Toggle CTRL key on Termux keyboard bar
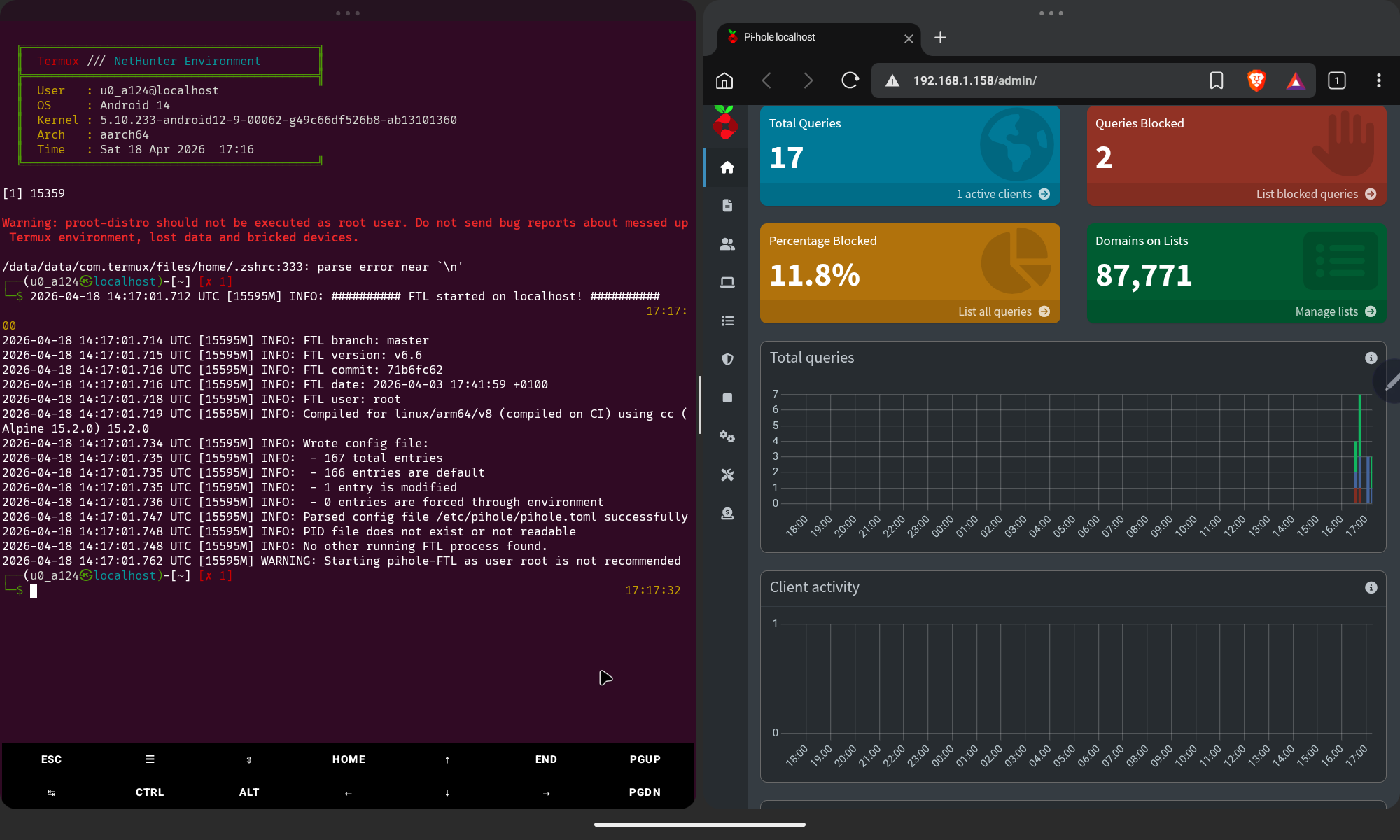1400x840 pixels. coord(149,792)
